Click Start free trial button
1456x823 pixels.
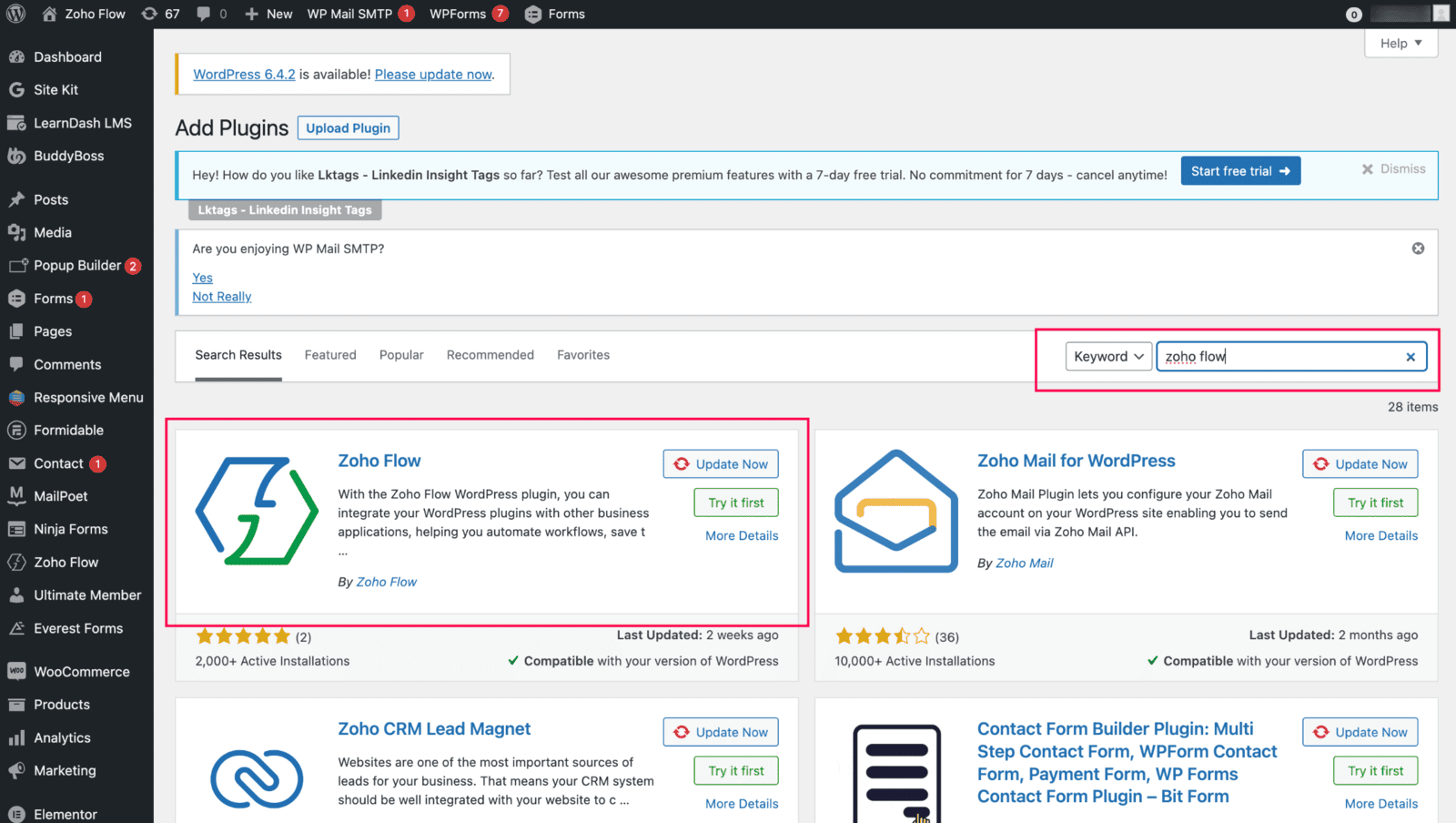coord(1240,171)
